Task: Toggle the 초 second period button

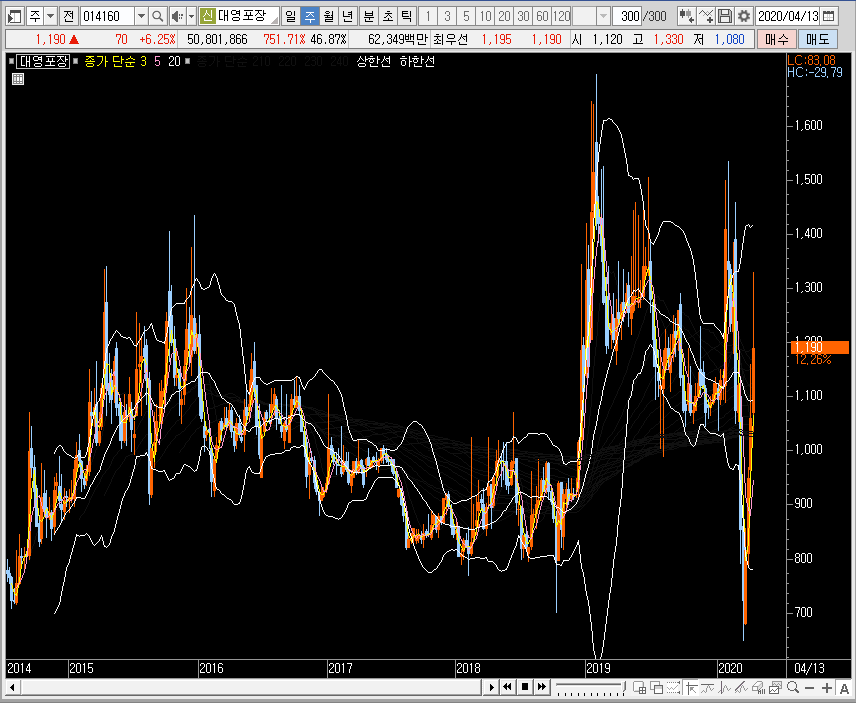Action: click(x=388, y=16)
